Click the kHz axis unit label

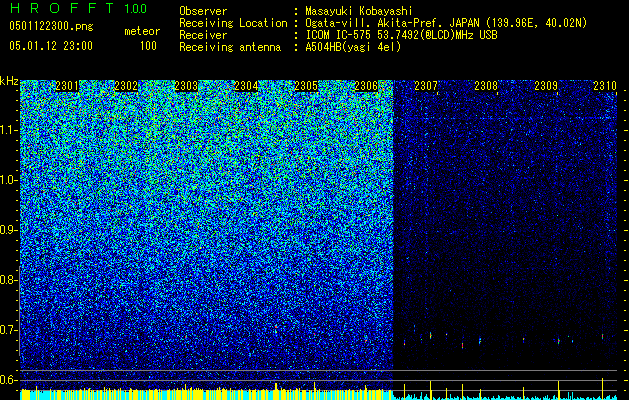[x=9, y=81]
